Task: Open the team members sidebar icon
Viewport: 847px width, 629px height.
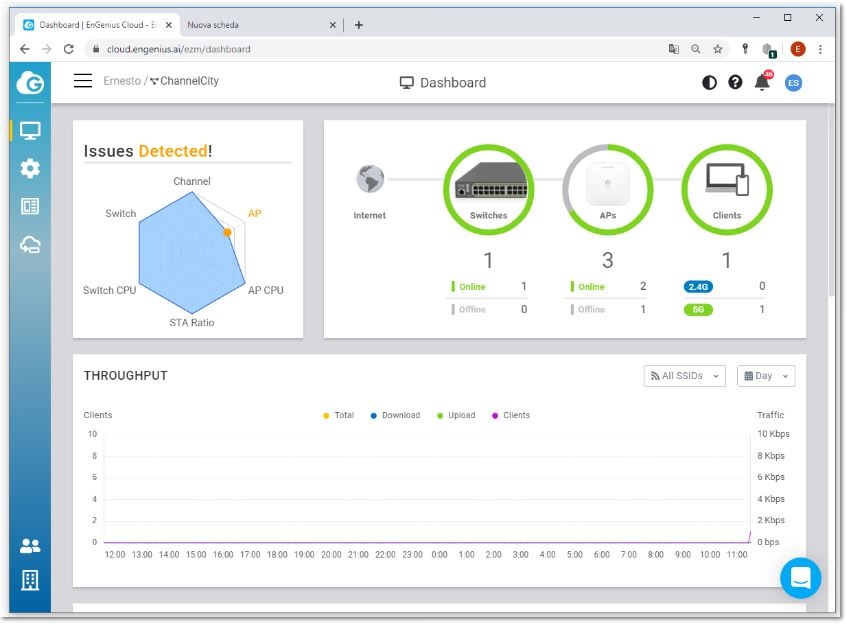Action: tap(30, 546)
